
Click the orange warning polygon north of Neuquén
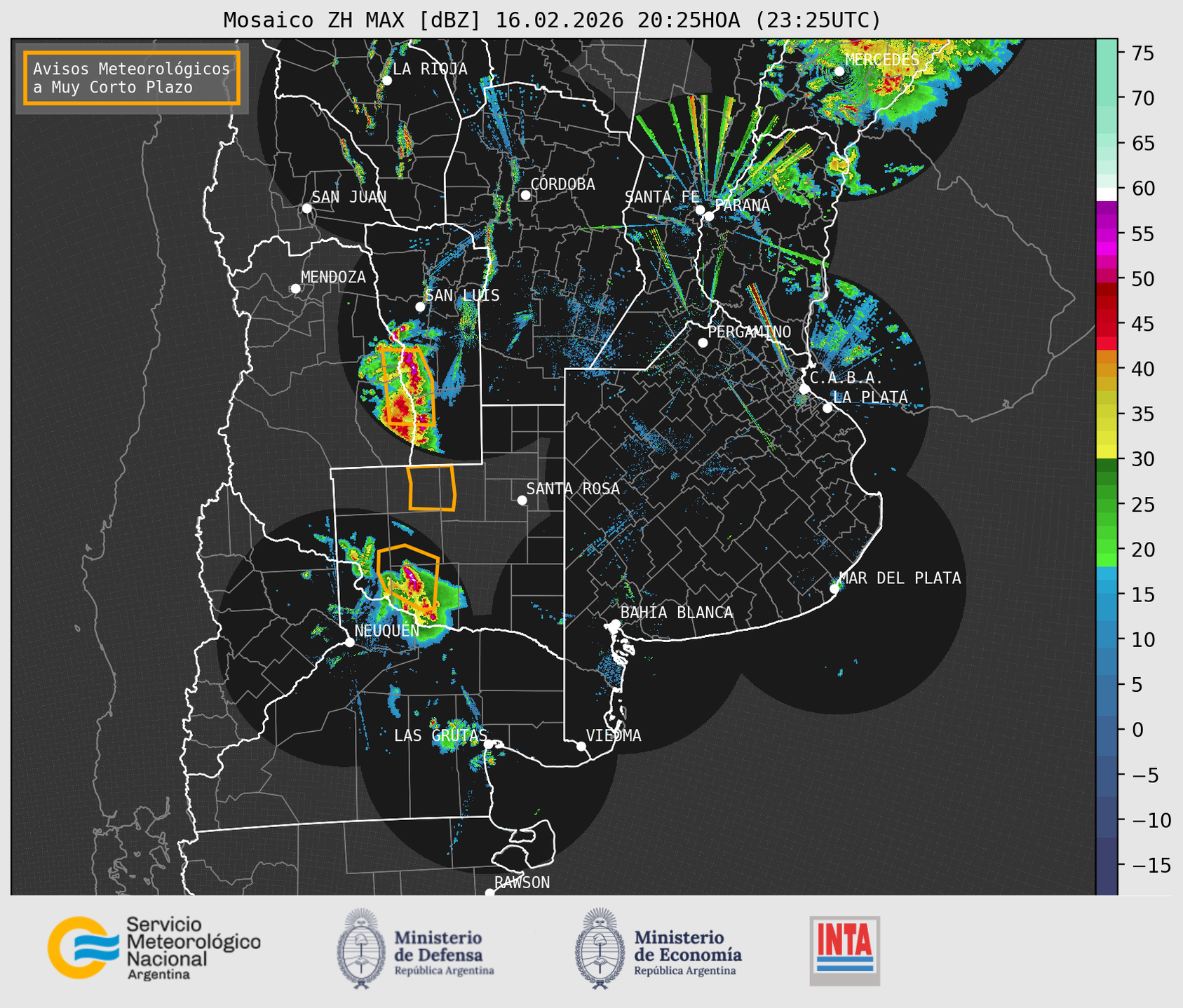(407, 577)
